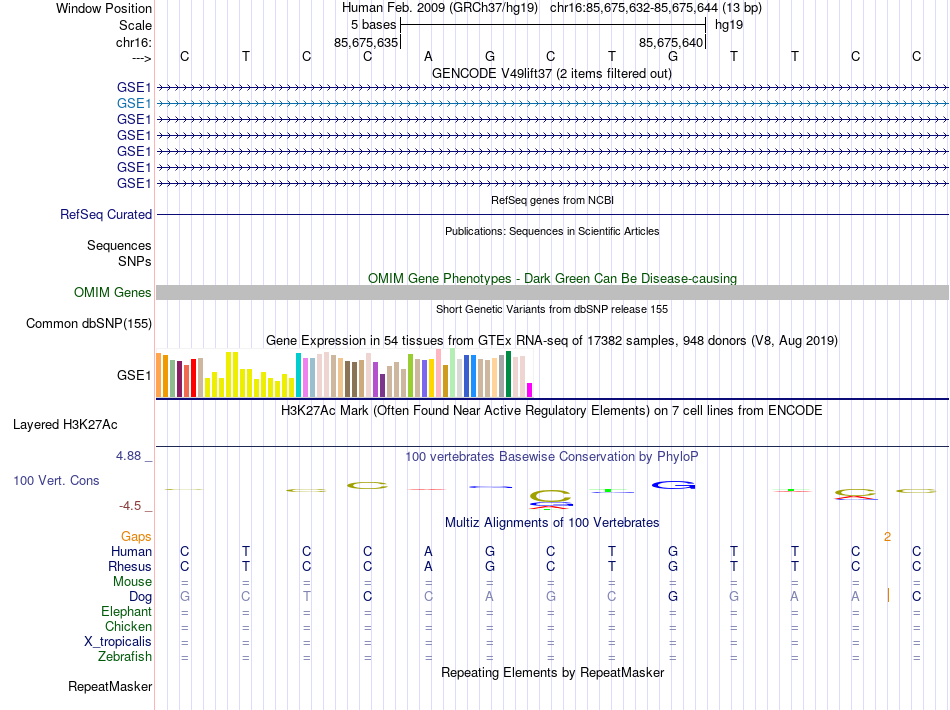The height and width of the screenshot is (710, 950).
Task: Open 'Publications: Sequences in Scientific Articles' title
Action: tap(552, 231)
